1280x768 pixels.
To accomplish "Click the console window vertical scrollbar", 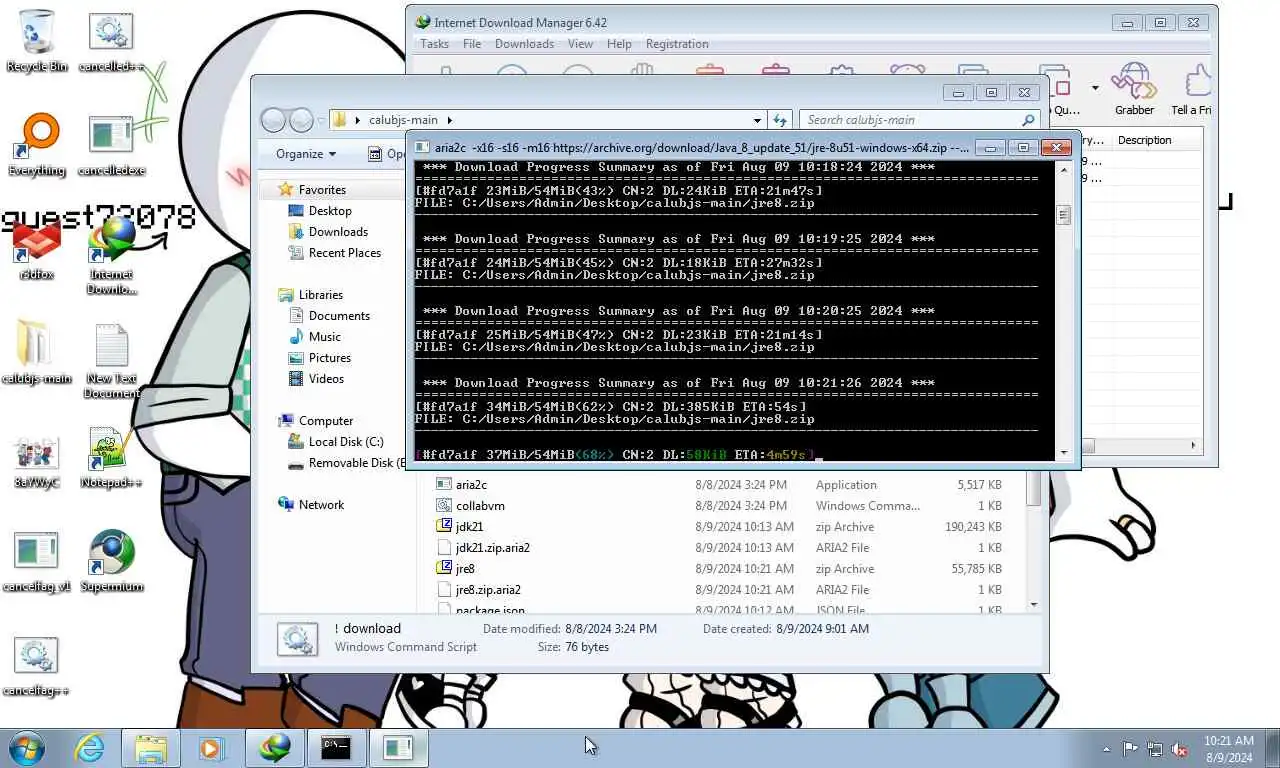I will point(1063,310).
